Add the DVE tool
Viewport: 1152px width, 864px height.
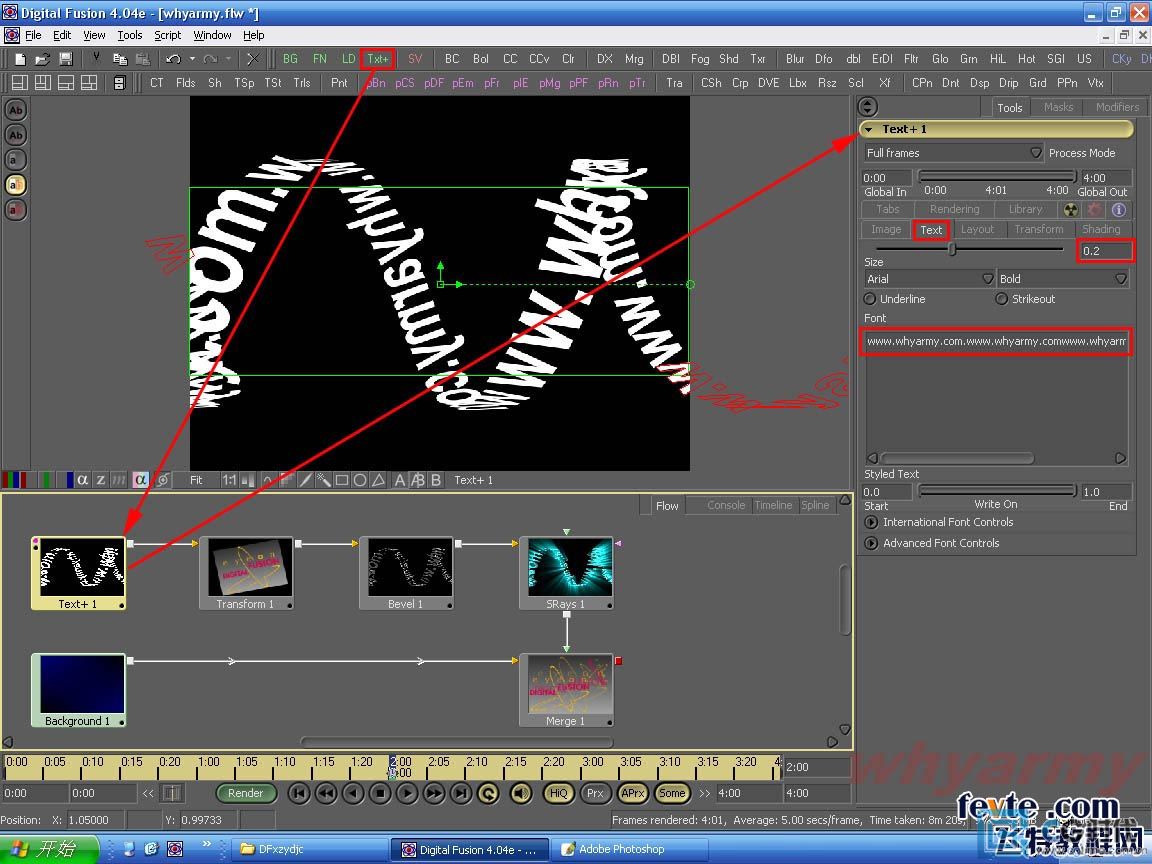click(768, 83)
